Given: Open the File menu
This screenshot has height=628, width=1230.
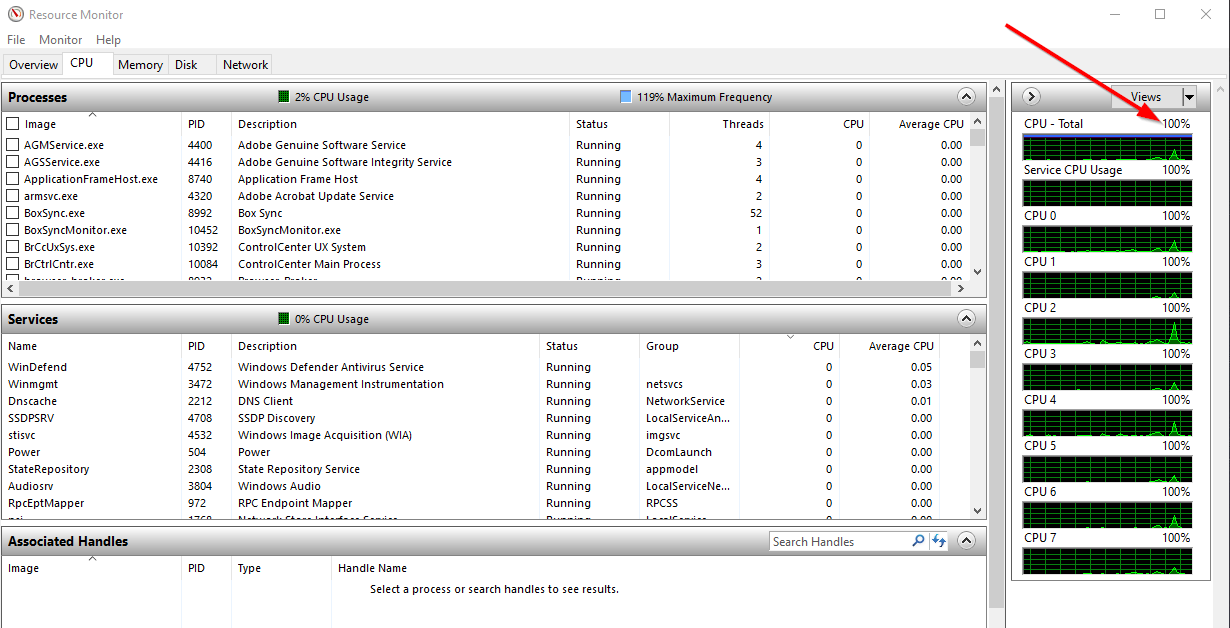Looking at the screenshot, I should tap(16, 40).
